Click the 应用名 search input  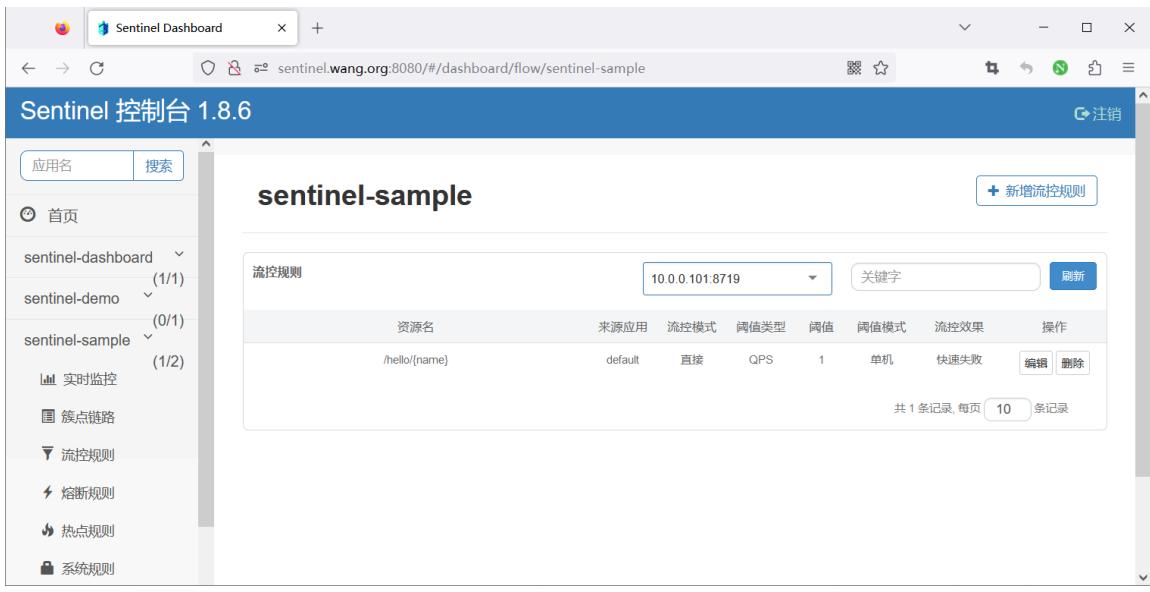pyautogui.click(x=77, y=165)
